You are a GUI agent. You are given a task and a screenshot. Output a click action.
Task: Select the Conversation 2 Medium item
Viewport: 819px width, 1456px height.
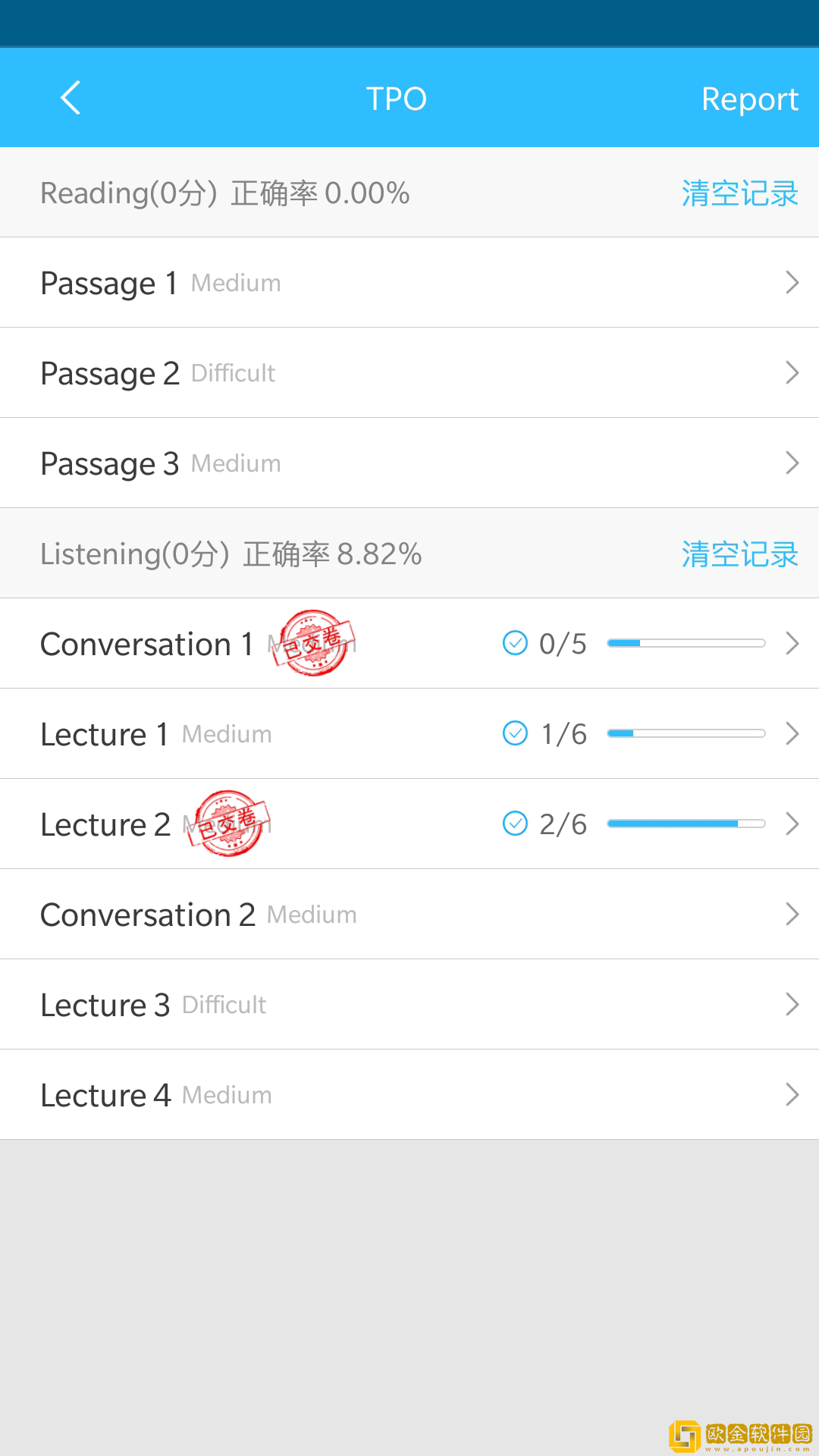[199, 915]
